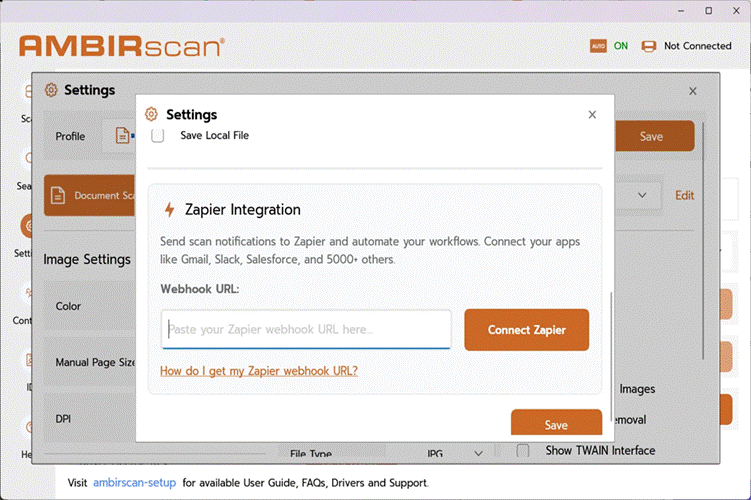Viewport: 751px width, 500px height.
Task: Select the Color row under Image Settings
Action: tap(90, 306)
